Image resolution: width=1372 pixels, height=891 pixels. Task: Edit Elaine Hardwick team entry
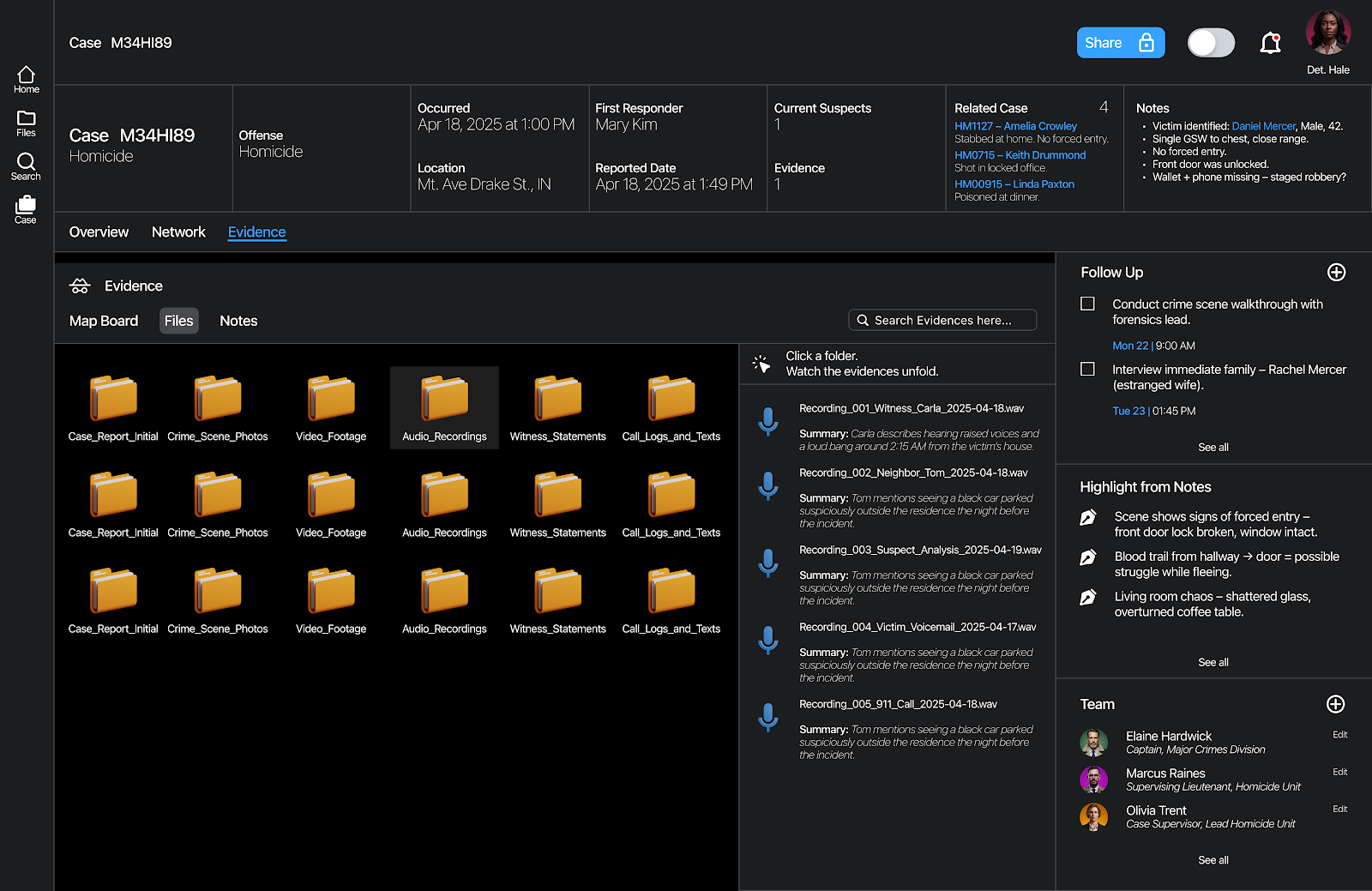1340,735
